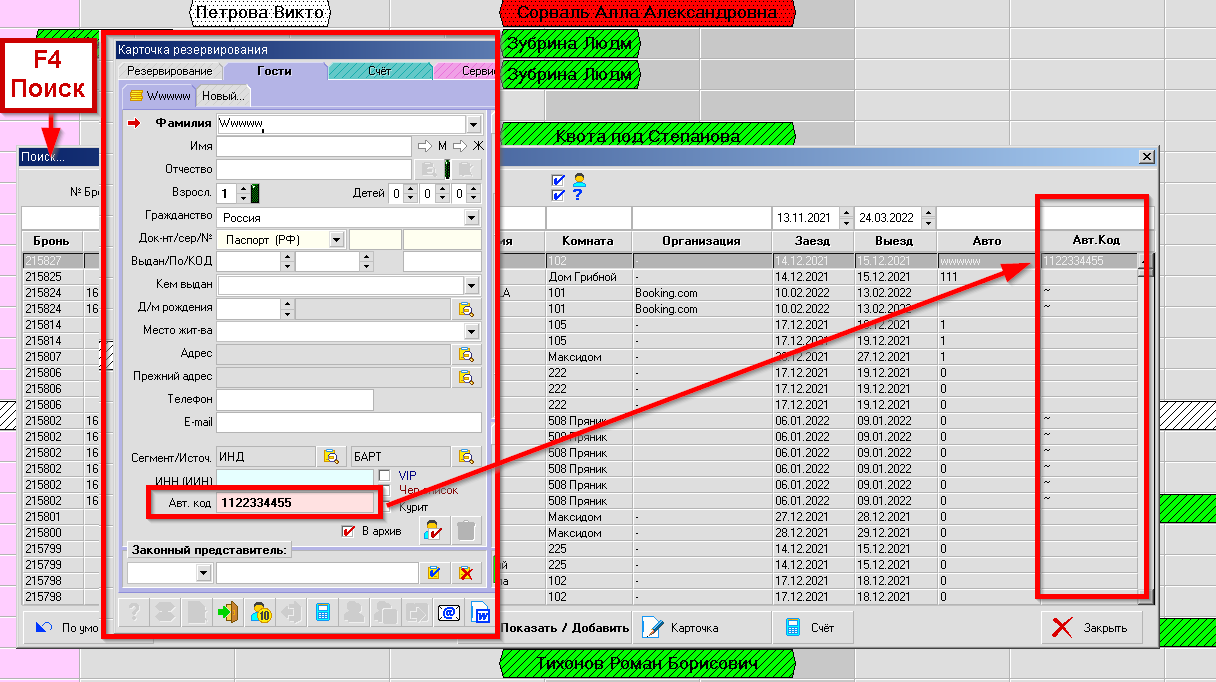This screenshot has width=1216, height=682.
Task: Click the email @ icon in card toolbar
Action: (448, 612)
